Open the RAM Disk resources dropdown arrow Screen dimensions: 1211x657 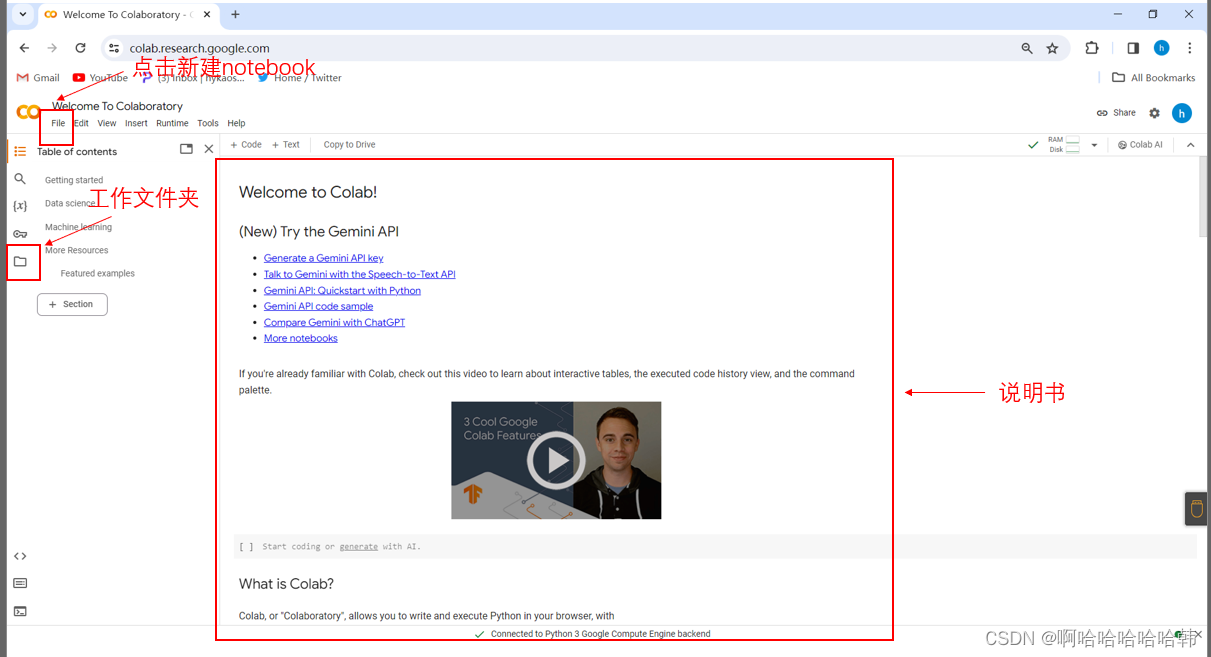[x=1094, y=145]
